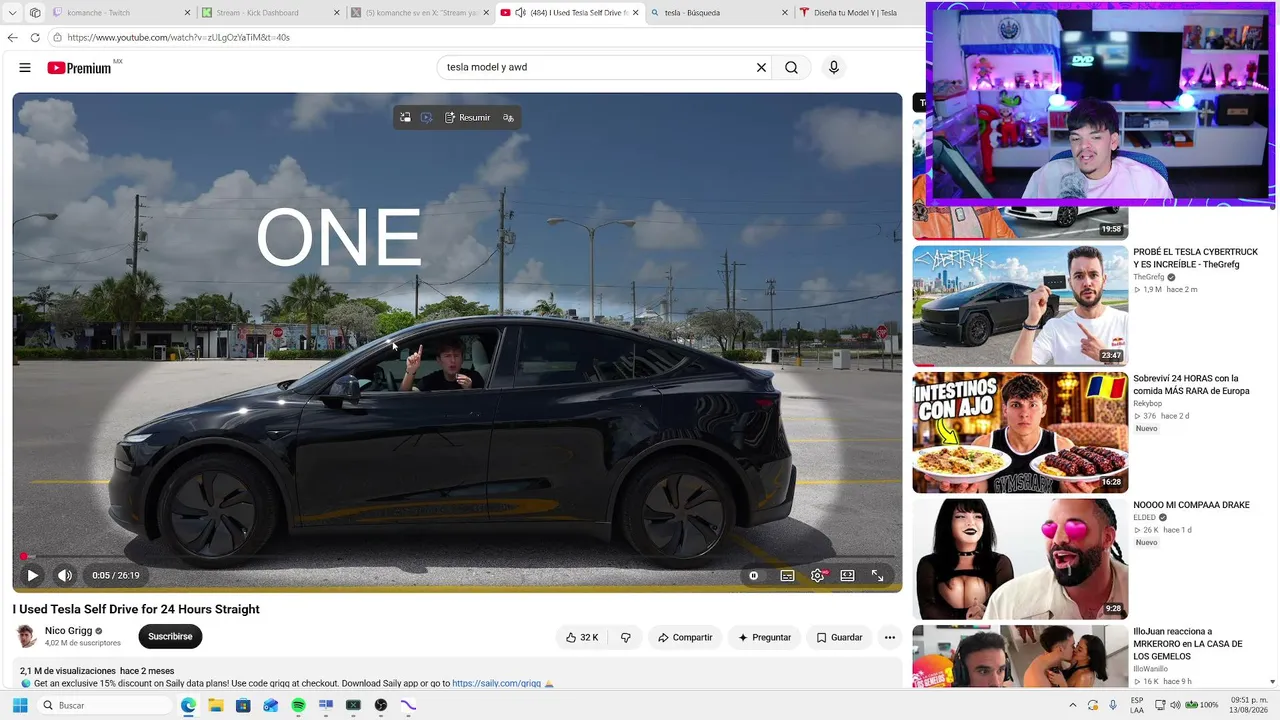Go to YouTube Premium home logo
Image resolution: width=1280 pixels, height=720 pixels.
(x=80, y=68)
